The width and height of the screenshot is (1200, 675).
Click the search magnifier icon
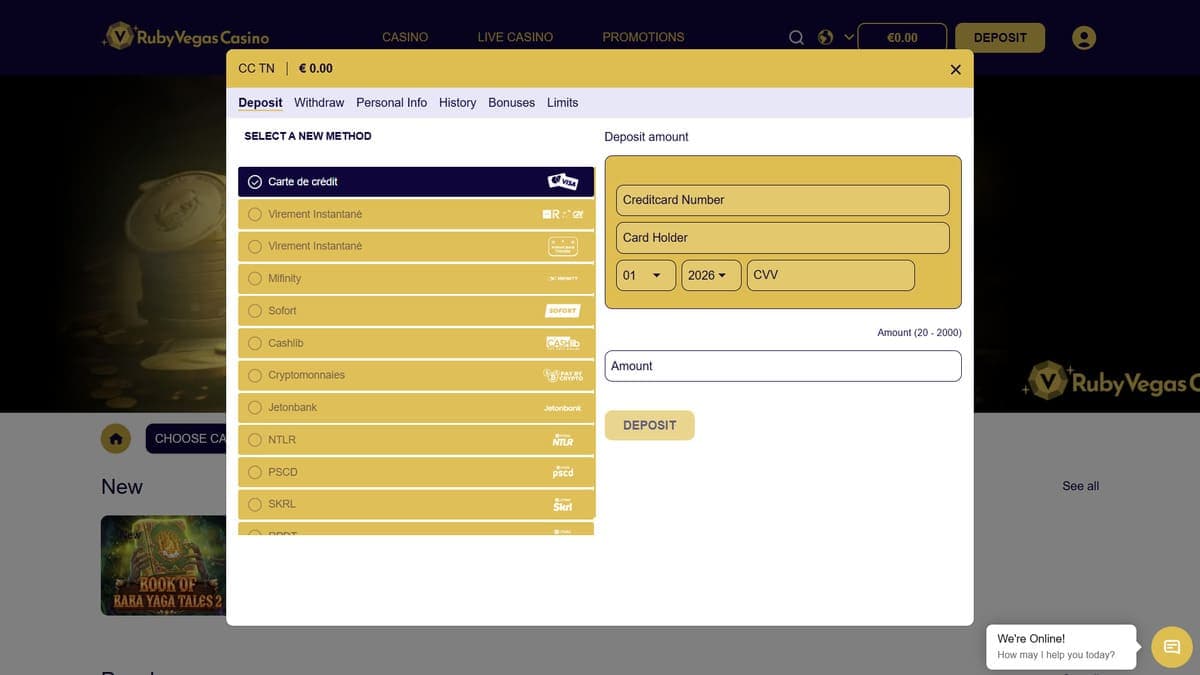pyautogui.click(x=796, y=37)
